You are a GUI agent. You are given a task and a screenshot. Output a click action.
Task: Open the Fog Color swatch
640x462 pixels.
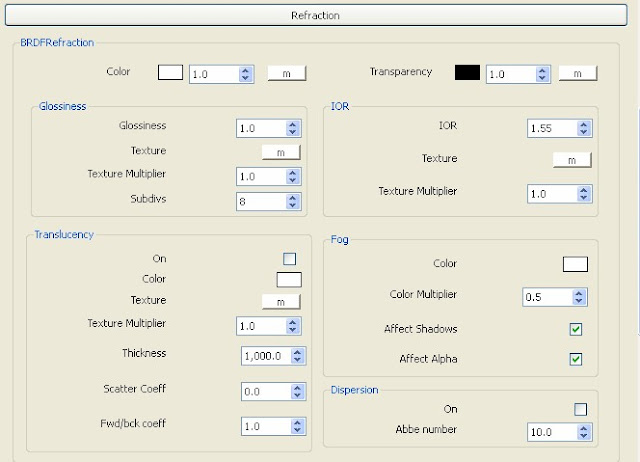[575, 264]
